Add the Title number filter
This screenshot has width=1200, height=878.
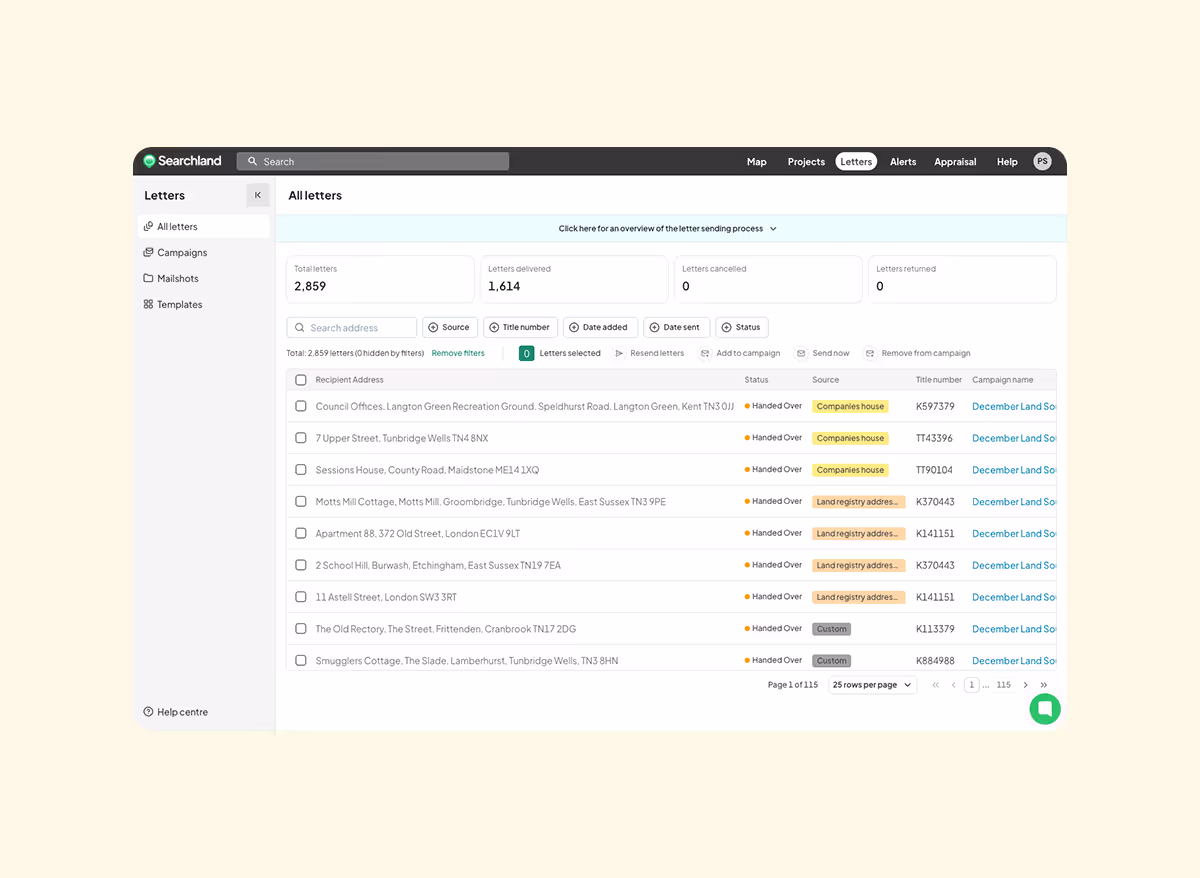[x=521, y=328]
